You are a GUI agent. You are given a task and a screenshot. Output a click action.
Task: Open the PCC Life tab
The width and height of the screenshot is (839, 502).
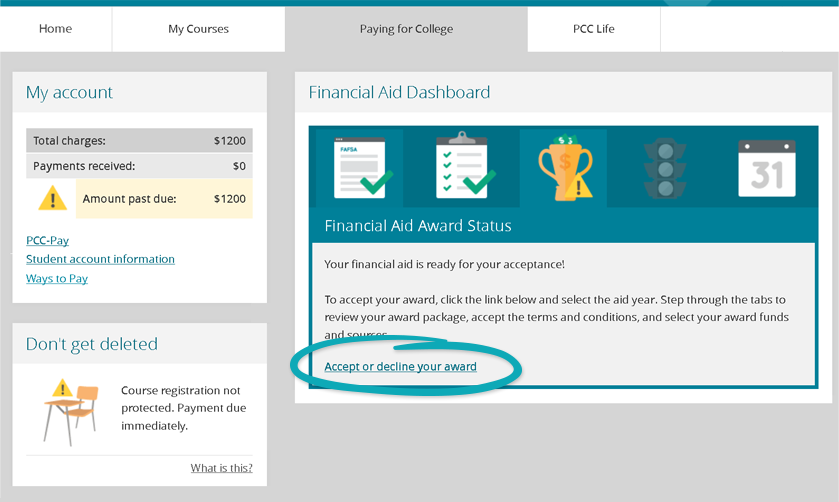click(594, 29)
